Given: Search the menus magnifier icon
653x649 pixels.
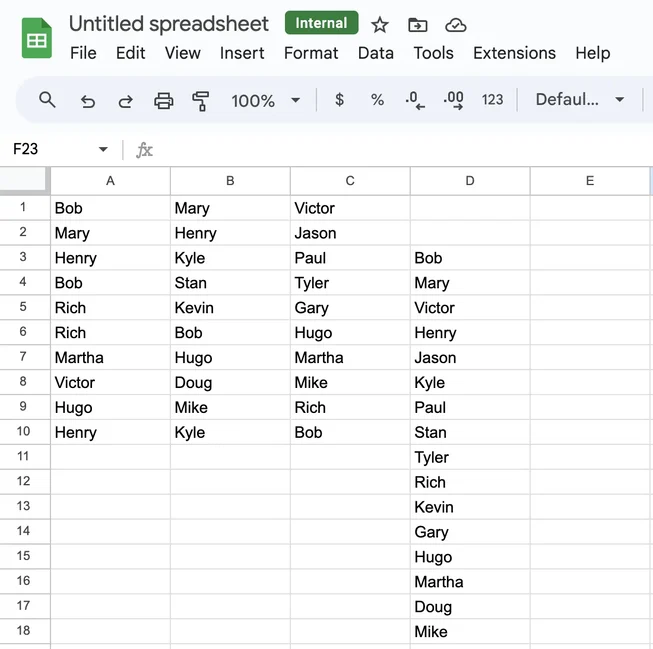Looking at the screenshot, I should click(x=47, y=100).
